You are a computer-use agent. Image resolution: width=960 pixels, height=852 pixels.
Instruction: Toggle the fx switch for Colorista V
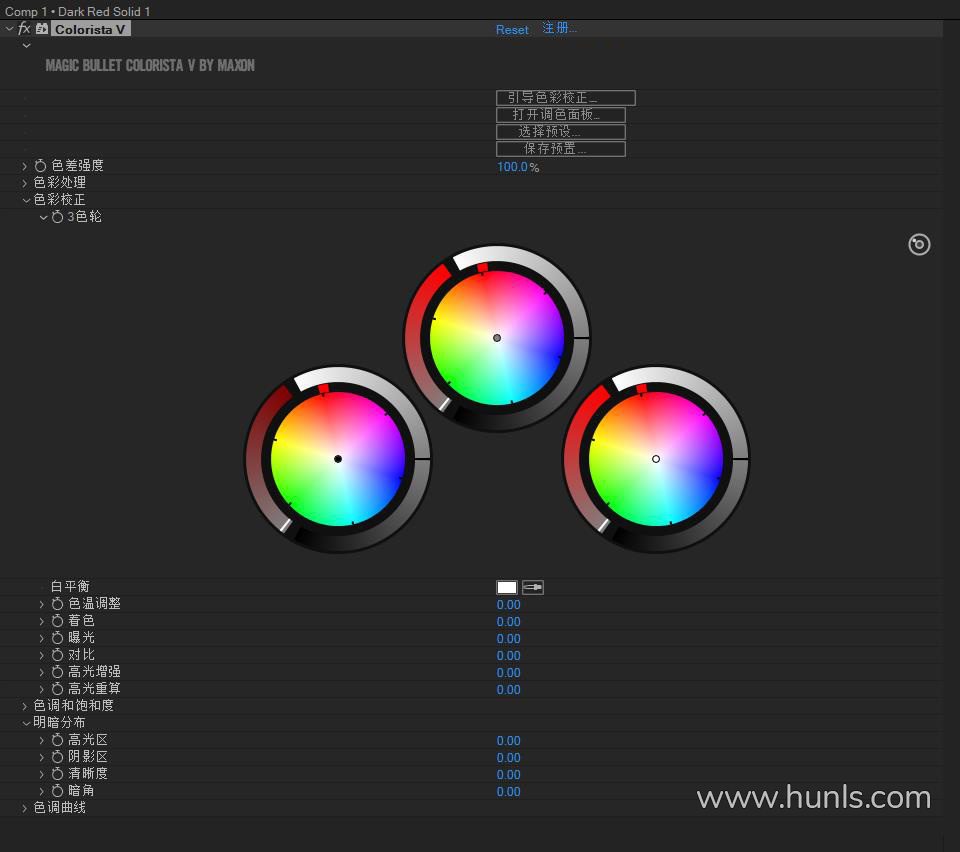tap(24, 29)
